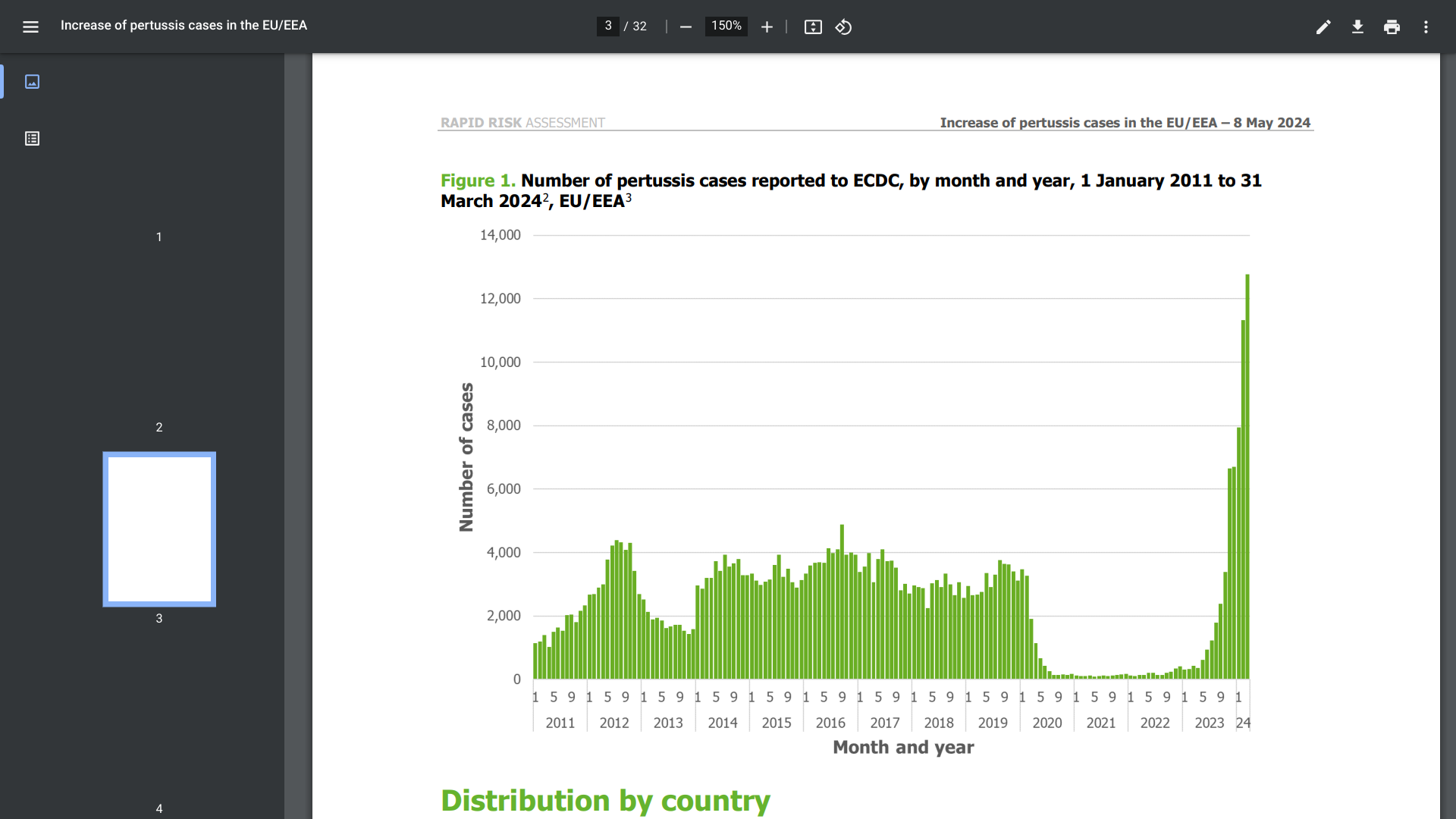
Task: Download the PDF file
Action: 1357,27
